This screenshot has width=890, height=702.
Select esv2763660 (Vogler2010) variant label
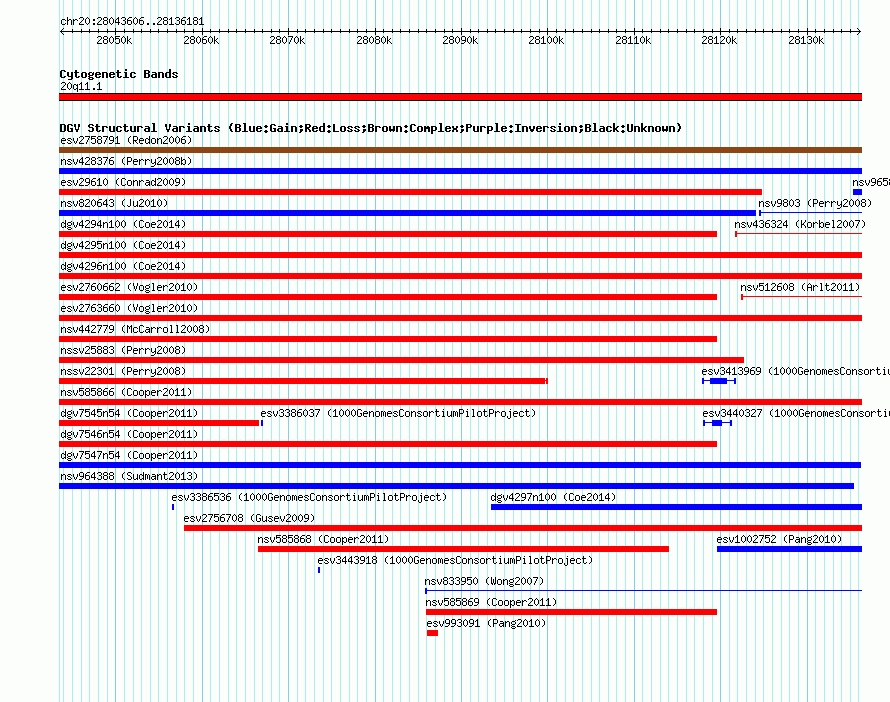click(x=129, y=308)
